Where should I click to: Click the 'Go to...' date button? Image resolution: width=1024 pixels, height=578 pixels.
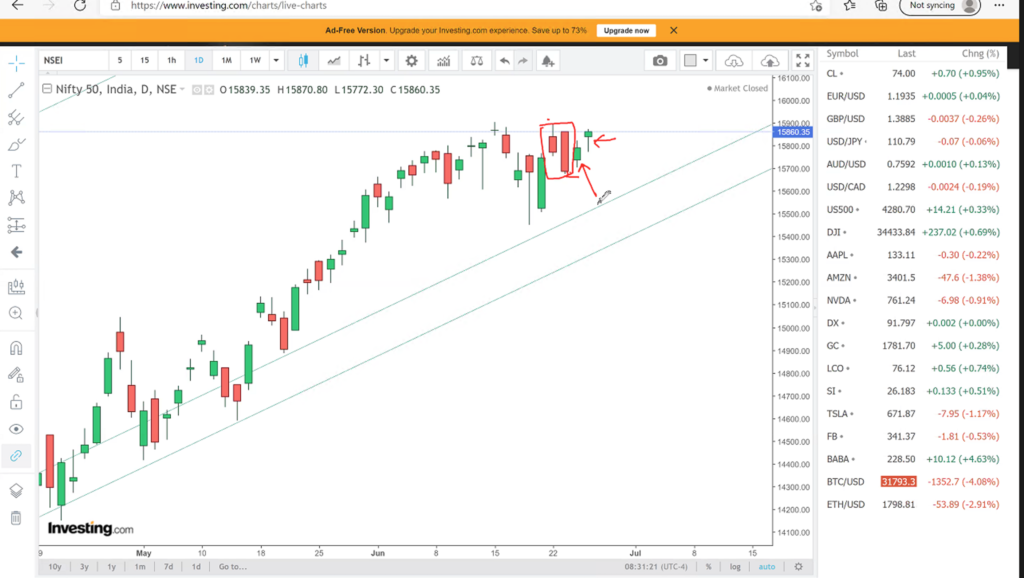pyautogui.click(x=231, y=567)
